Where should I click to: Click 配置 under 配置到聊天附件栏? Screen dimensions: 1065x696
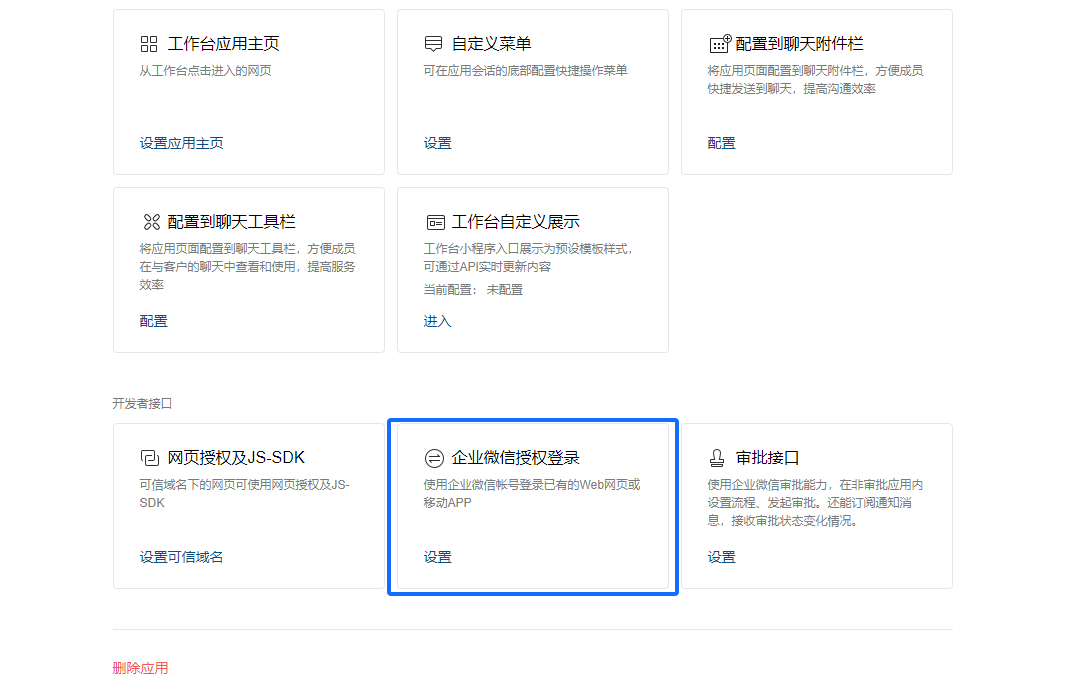tap(721, 143)
